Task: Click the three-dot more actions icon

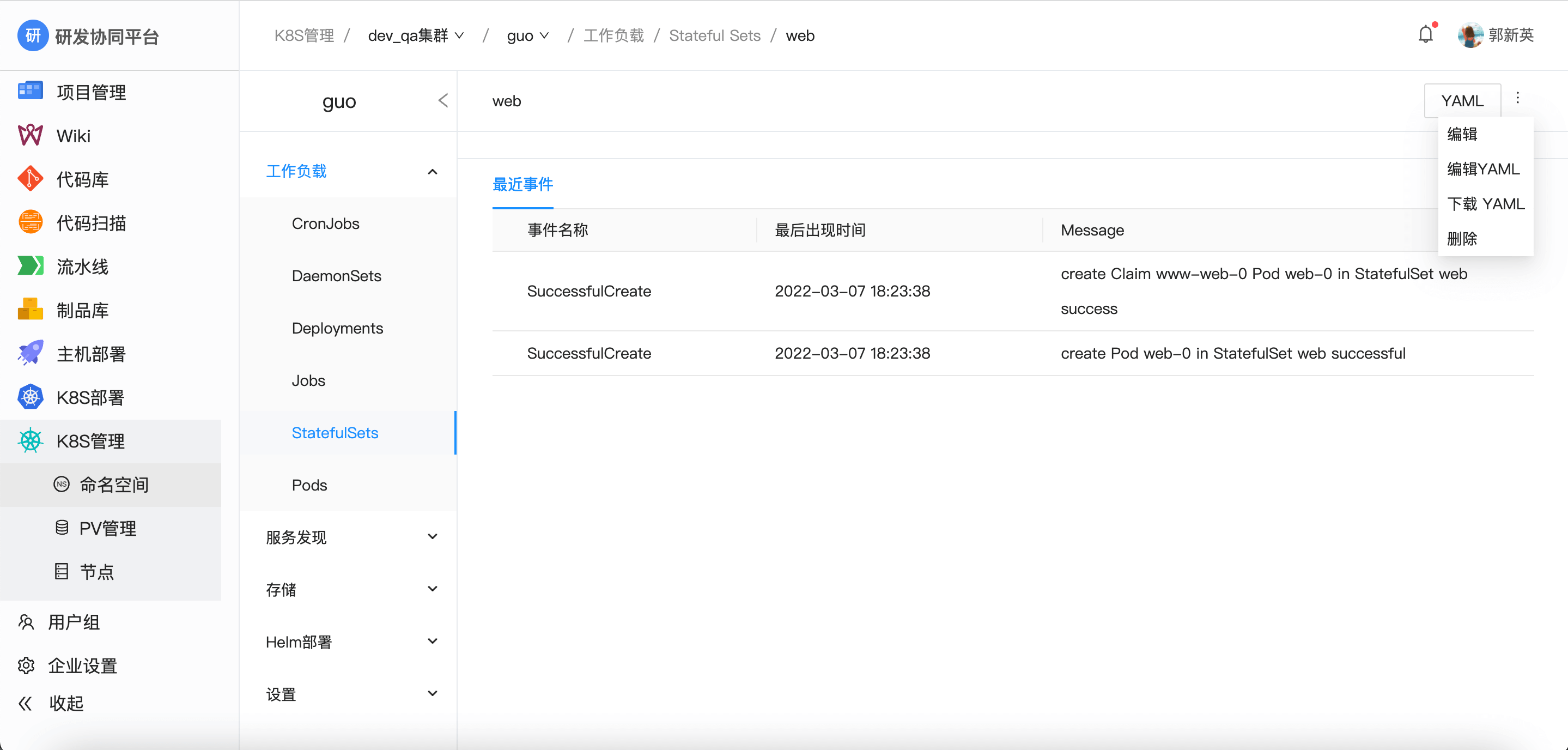Action: coord(1517,99)
